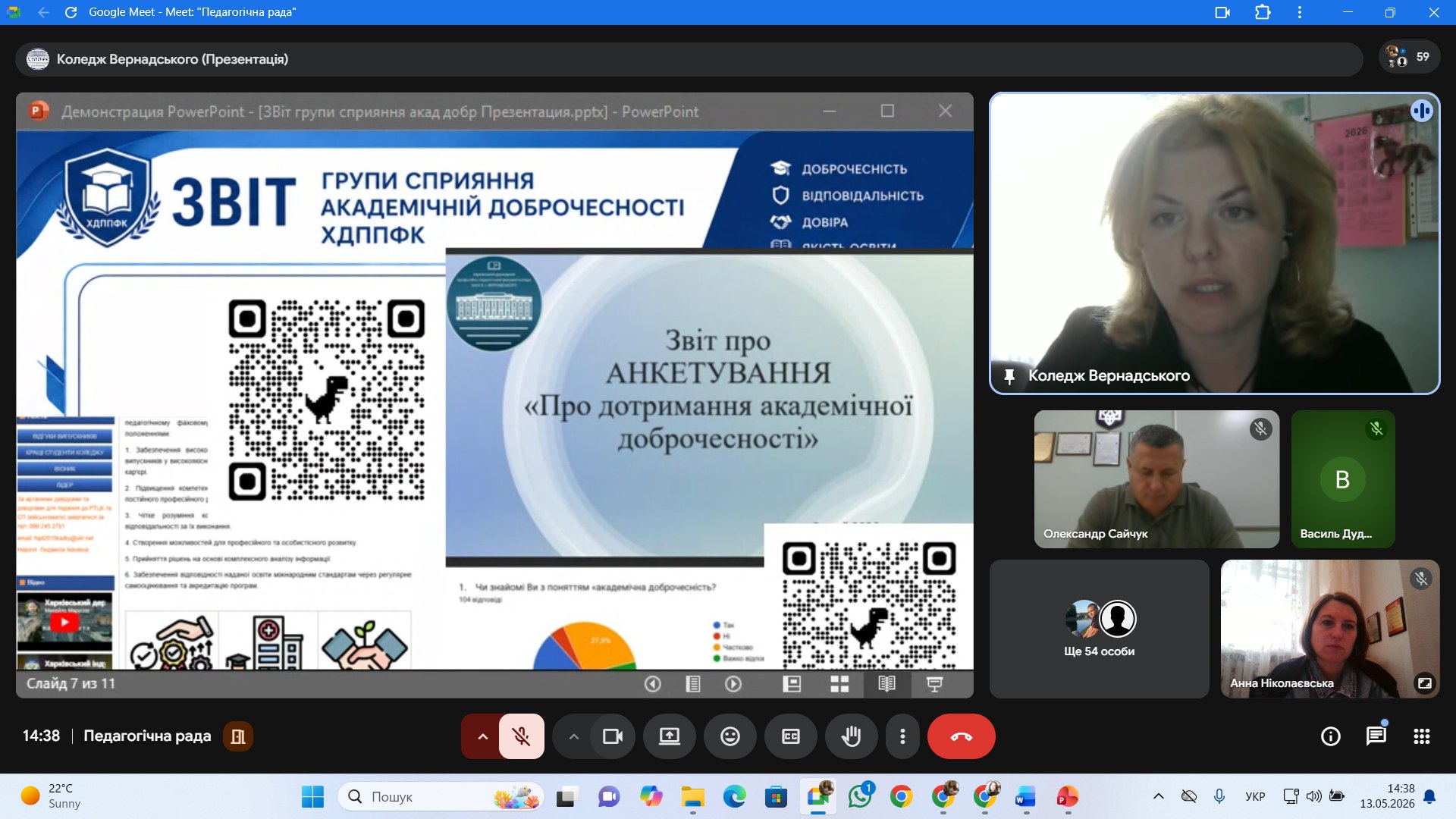Viewport: 1456px width, 819px height.
Task: Open notifications bell in system tray
Action: (1430, 796)
